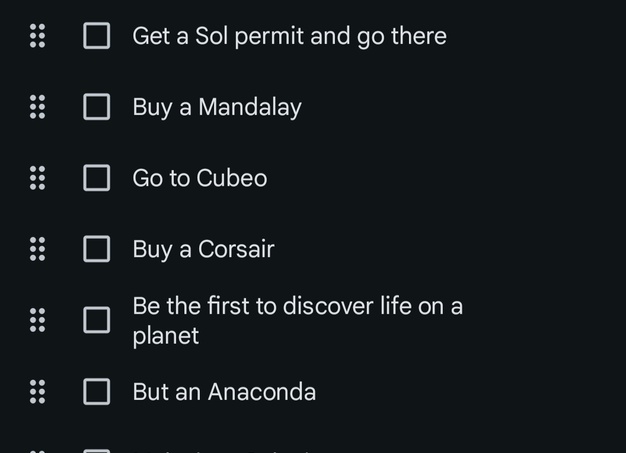Tick the Buy a Mandalay checkbox
Image resolution: width=626 pixels, height=453 pixels.
click(x=97, y=107)
